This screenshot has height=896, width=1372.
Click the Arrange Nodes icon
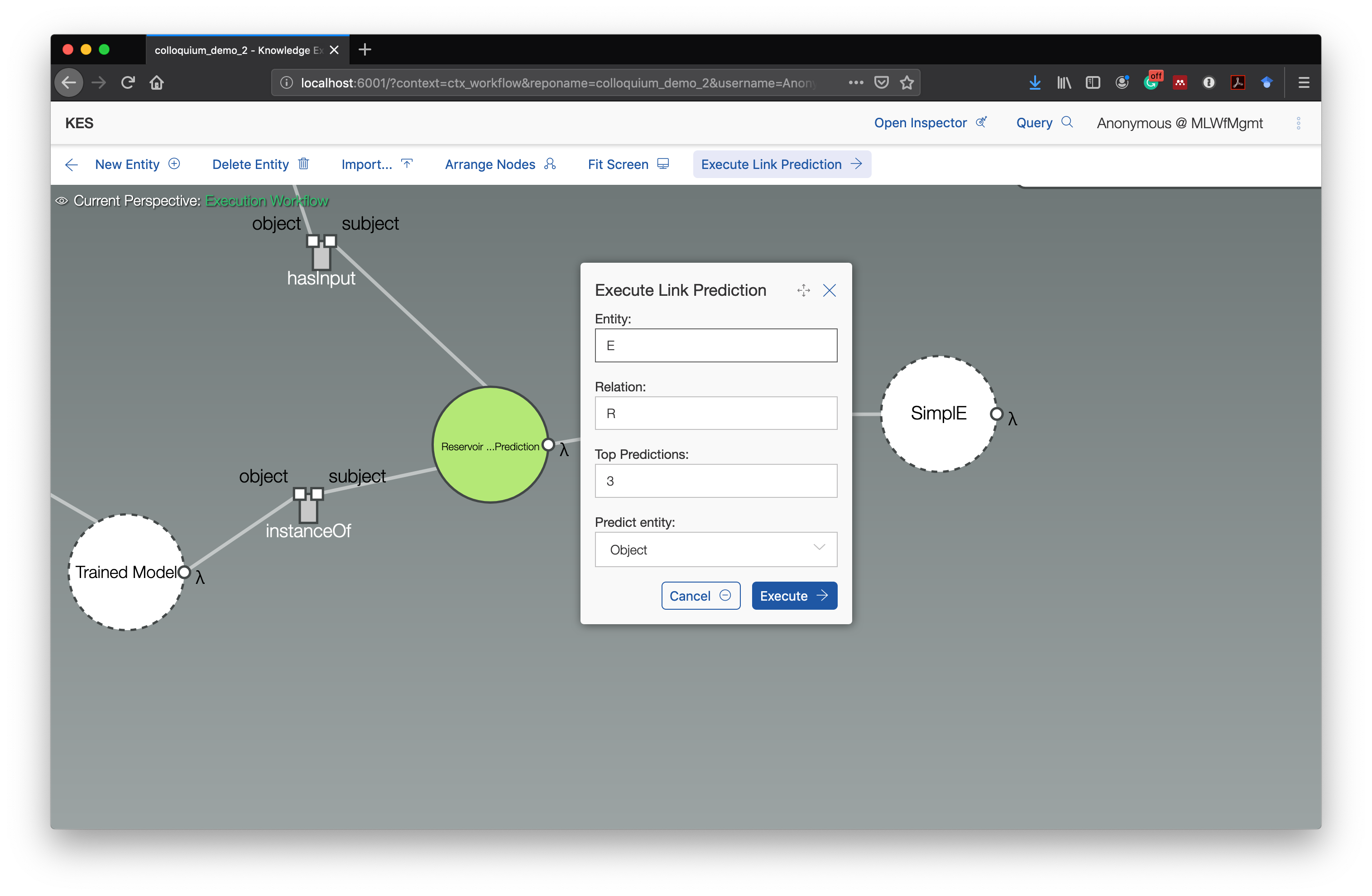point(550,164)
